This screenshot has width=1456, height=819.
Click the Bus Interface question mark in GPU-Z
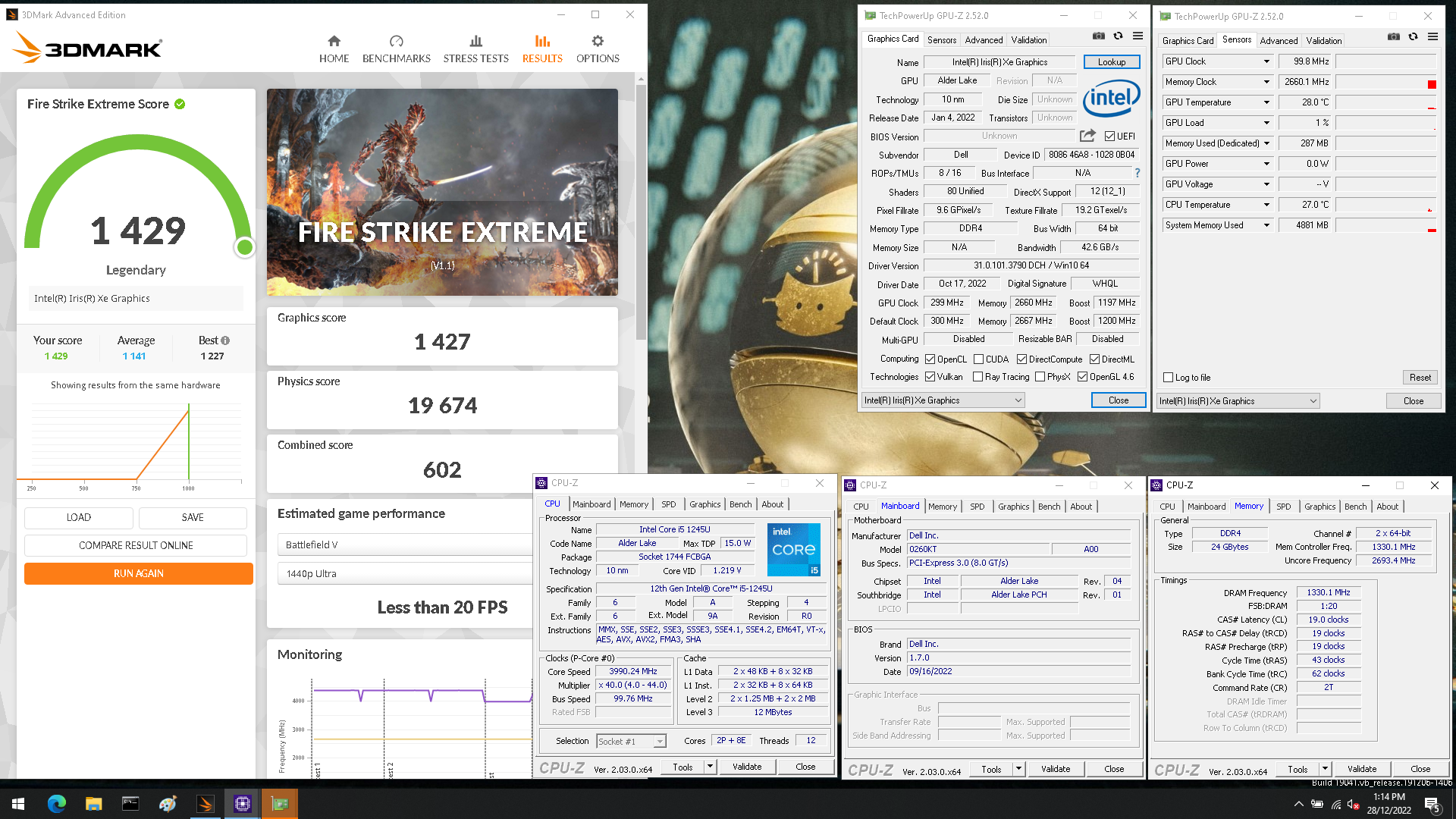click(x=1137, y=173)
